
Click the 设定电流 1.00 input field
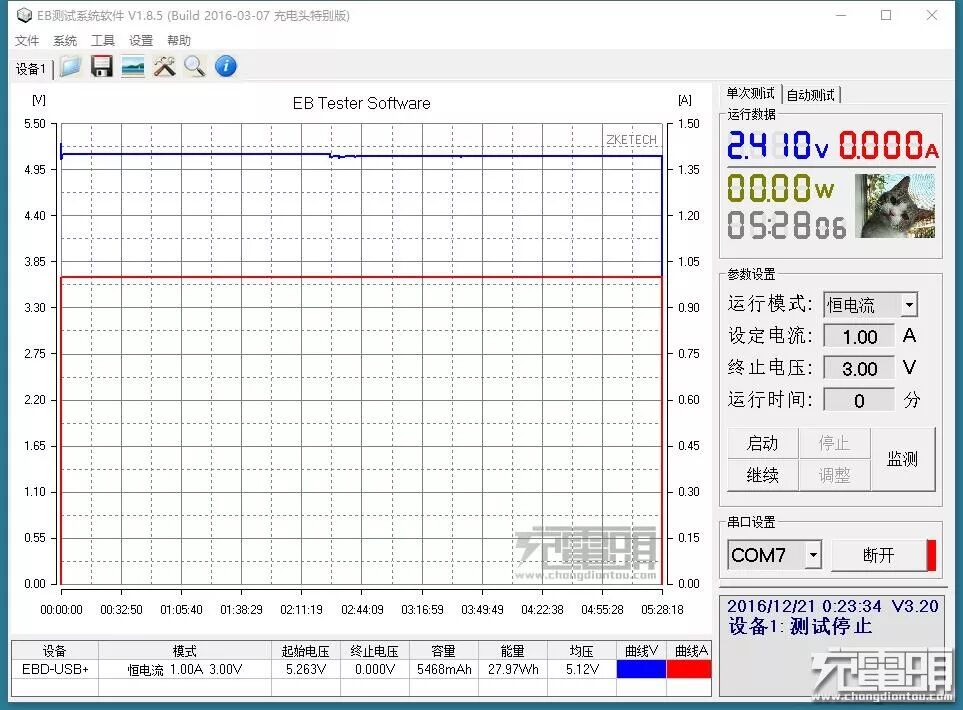pyautogui.click(x=859, y=337)
